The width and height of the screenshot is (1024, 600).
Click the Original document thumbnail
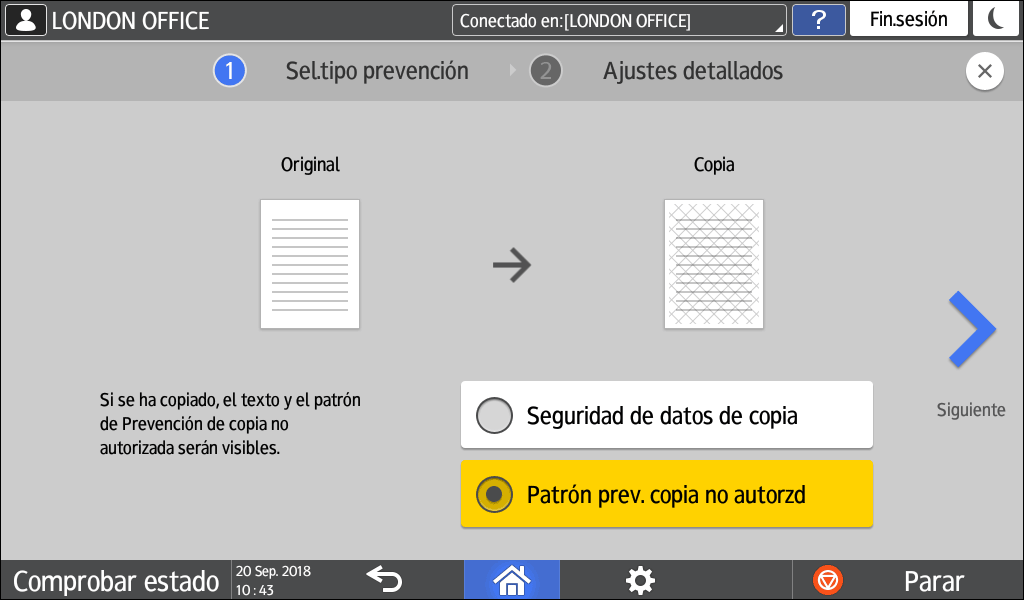coord(310,264)
